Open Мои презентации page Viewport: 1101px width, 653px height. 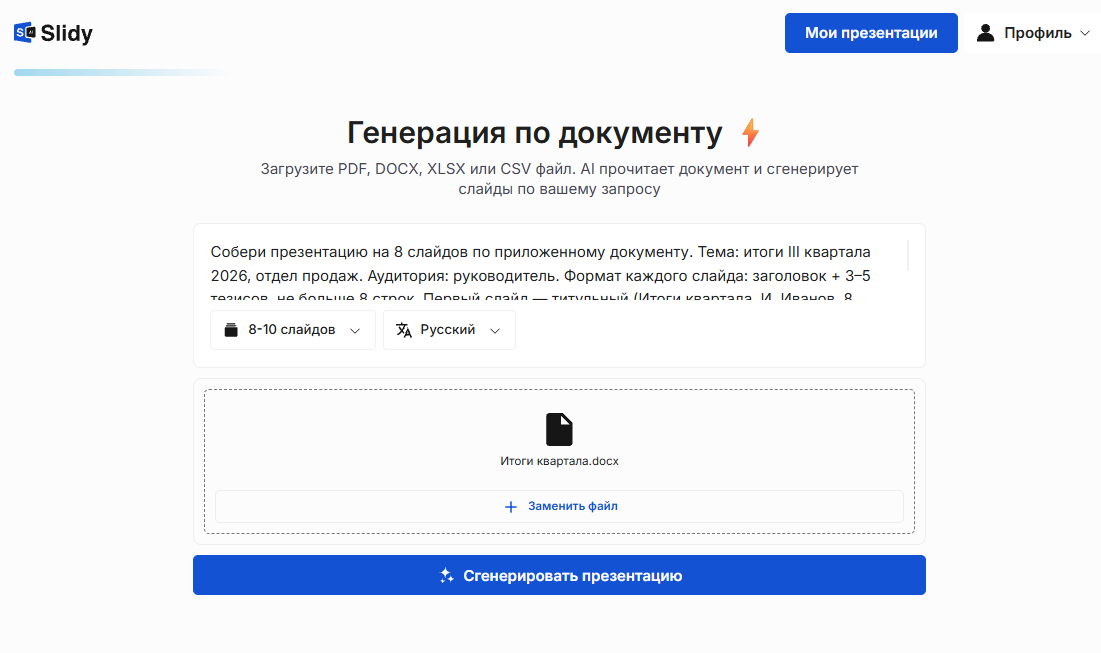871,33
